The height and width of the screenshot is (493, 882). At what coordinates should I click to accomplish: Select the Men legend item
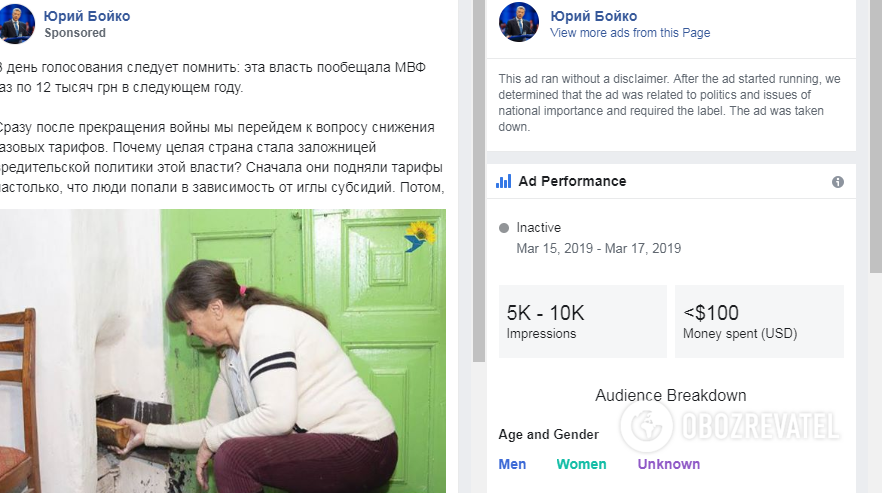512,464
